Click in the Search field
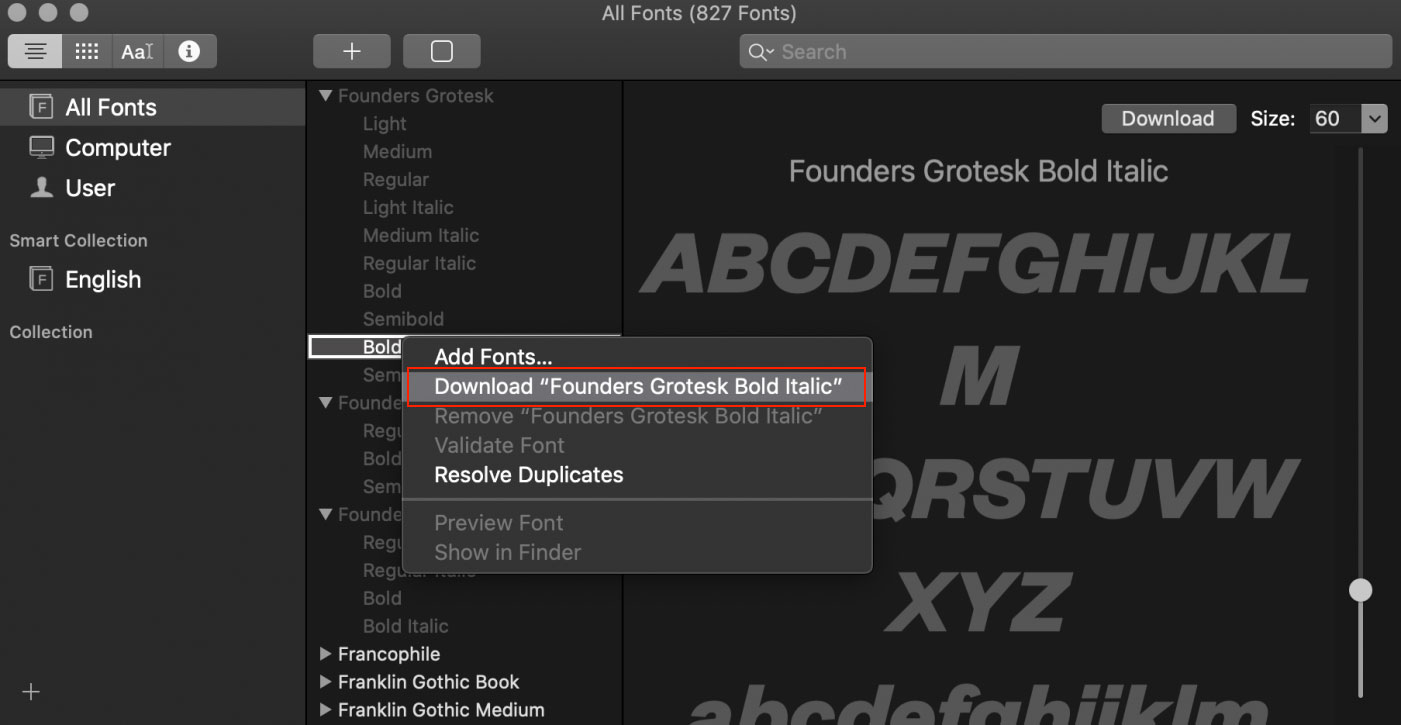 click(1065, 52)
